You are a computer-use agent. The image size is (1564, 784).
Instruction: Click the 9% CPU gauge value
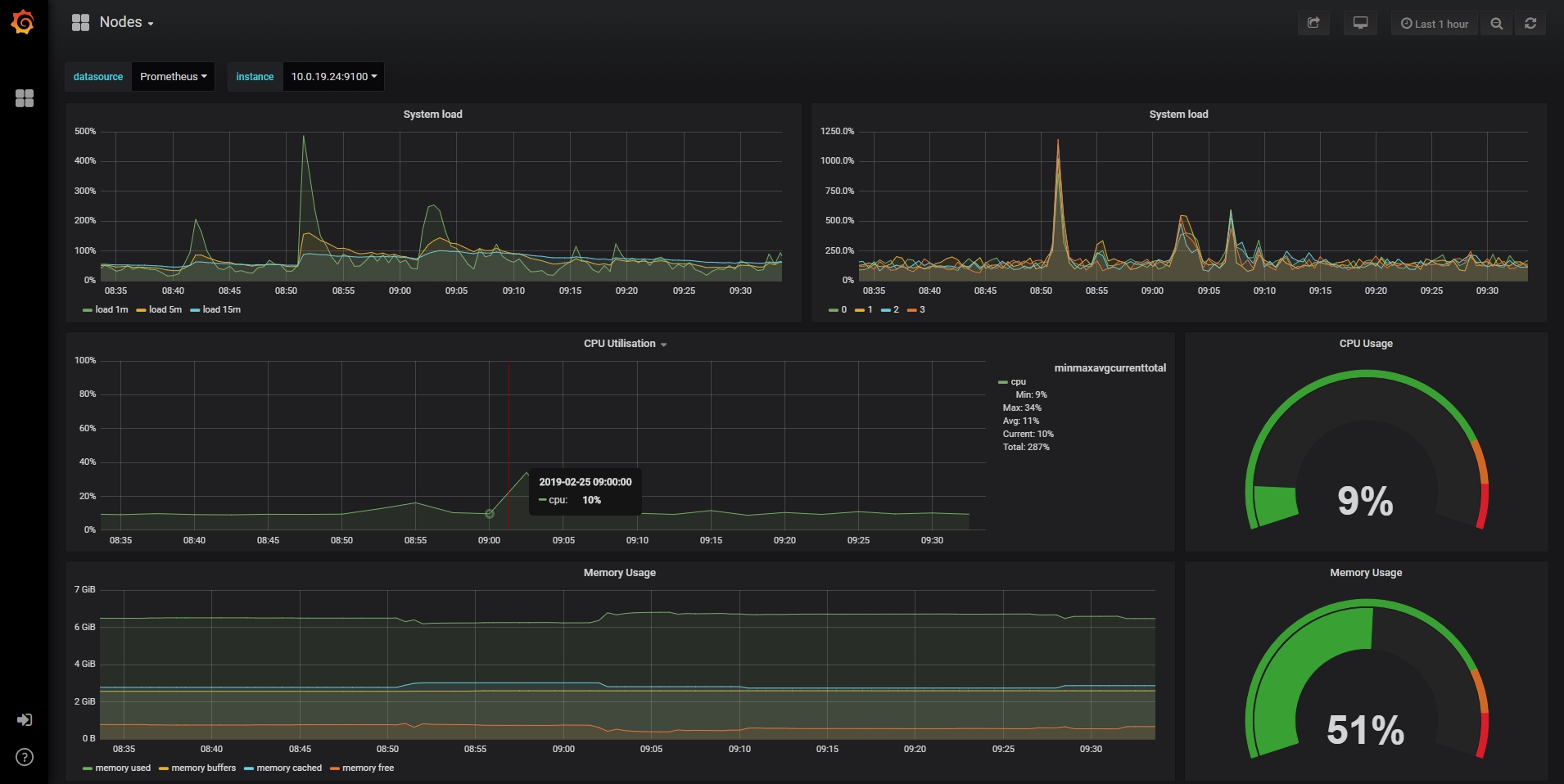[x=1365, y=501]
